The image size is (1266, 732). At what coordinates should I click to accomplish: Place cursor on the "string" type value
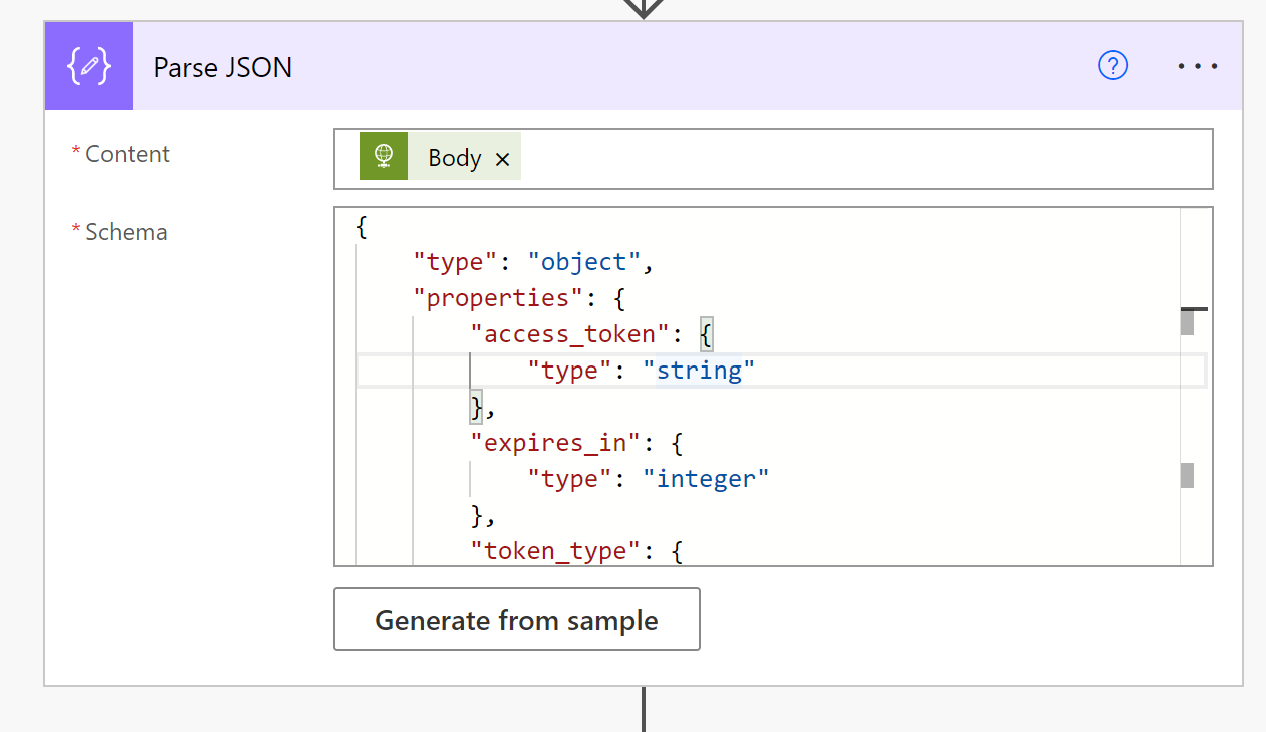tap(699, 371)
